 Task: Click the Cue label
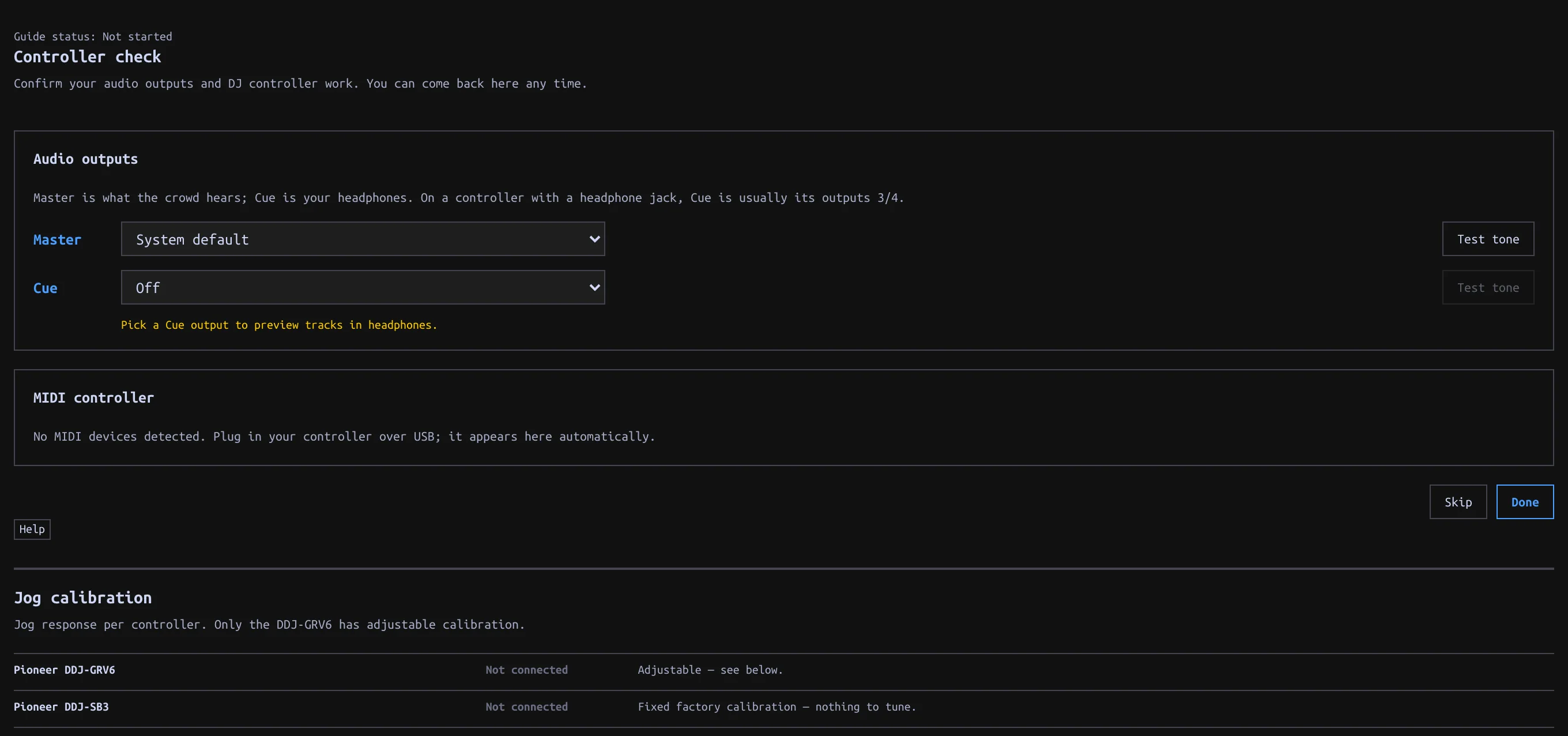point(45,288)
